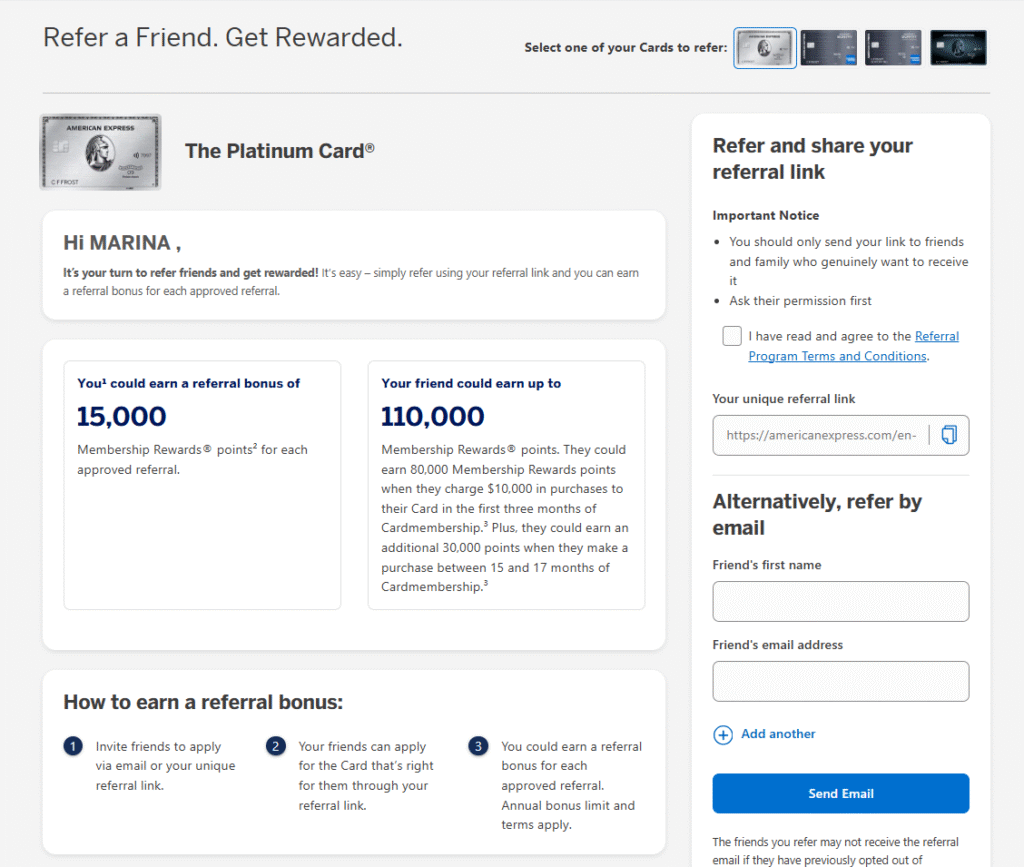Click the 110,000 points bonus panel
The height and width of the screenshot is (867, 1024).
click(506, 485)
